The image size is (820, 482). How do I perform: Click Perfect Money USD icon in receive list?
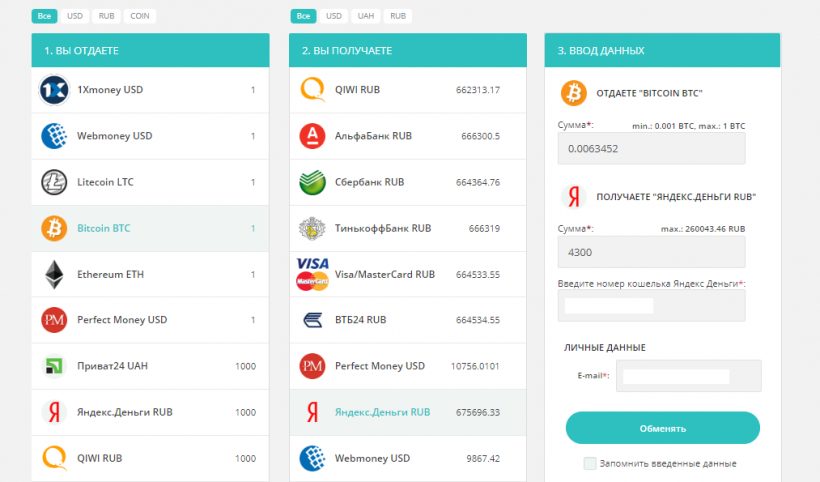[x=312, y=366]
